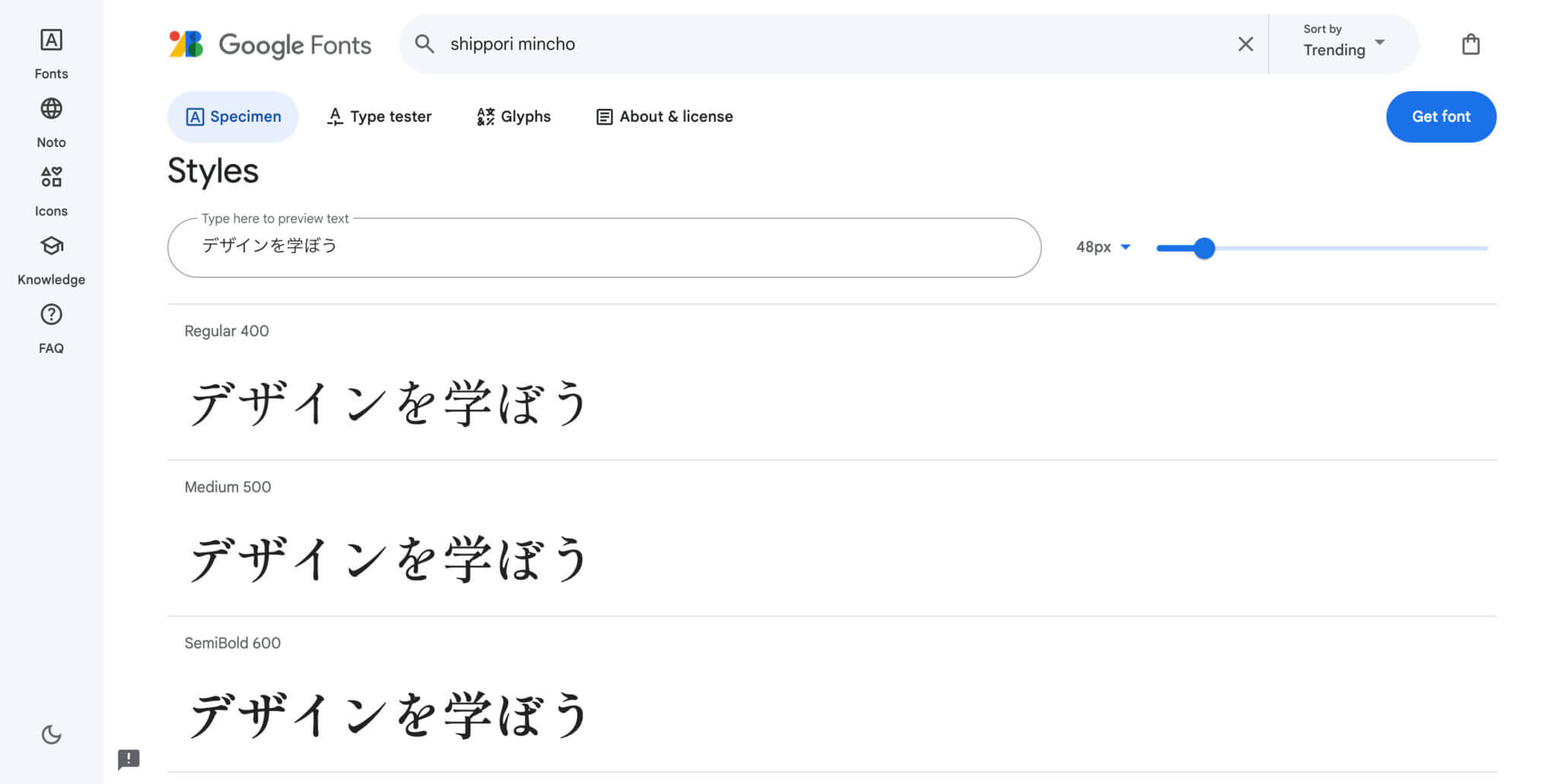Click the Google Fonts logo
The width and height of the screenshot is (1558, 784).
click(x=270, y=44)
